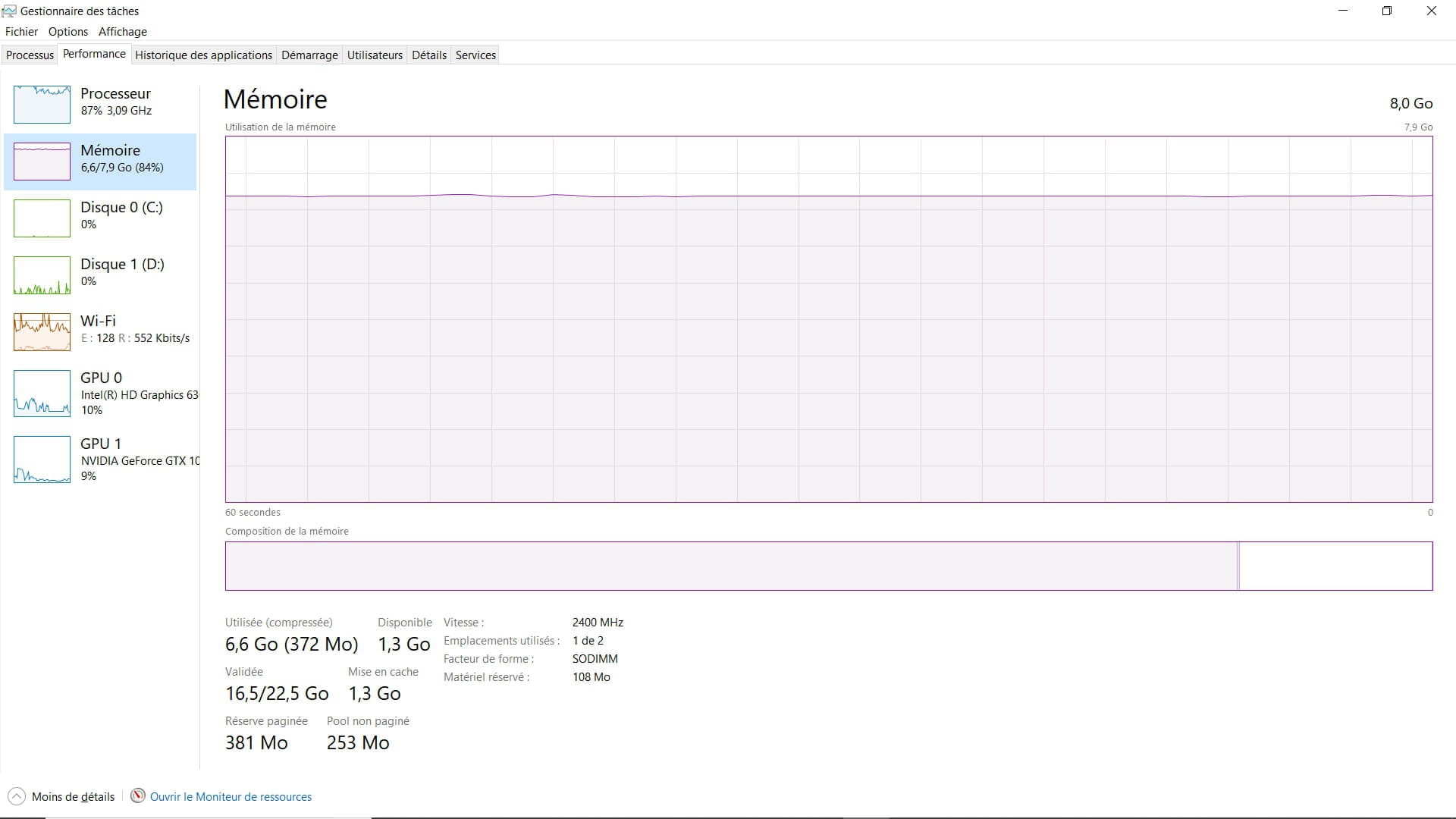Switch to Historique des applications tab
This screenshot has width=1456, height=819.
click(x=203, y=55)
